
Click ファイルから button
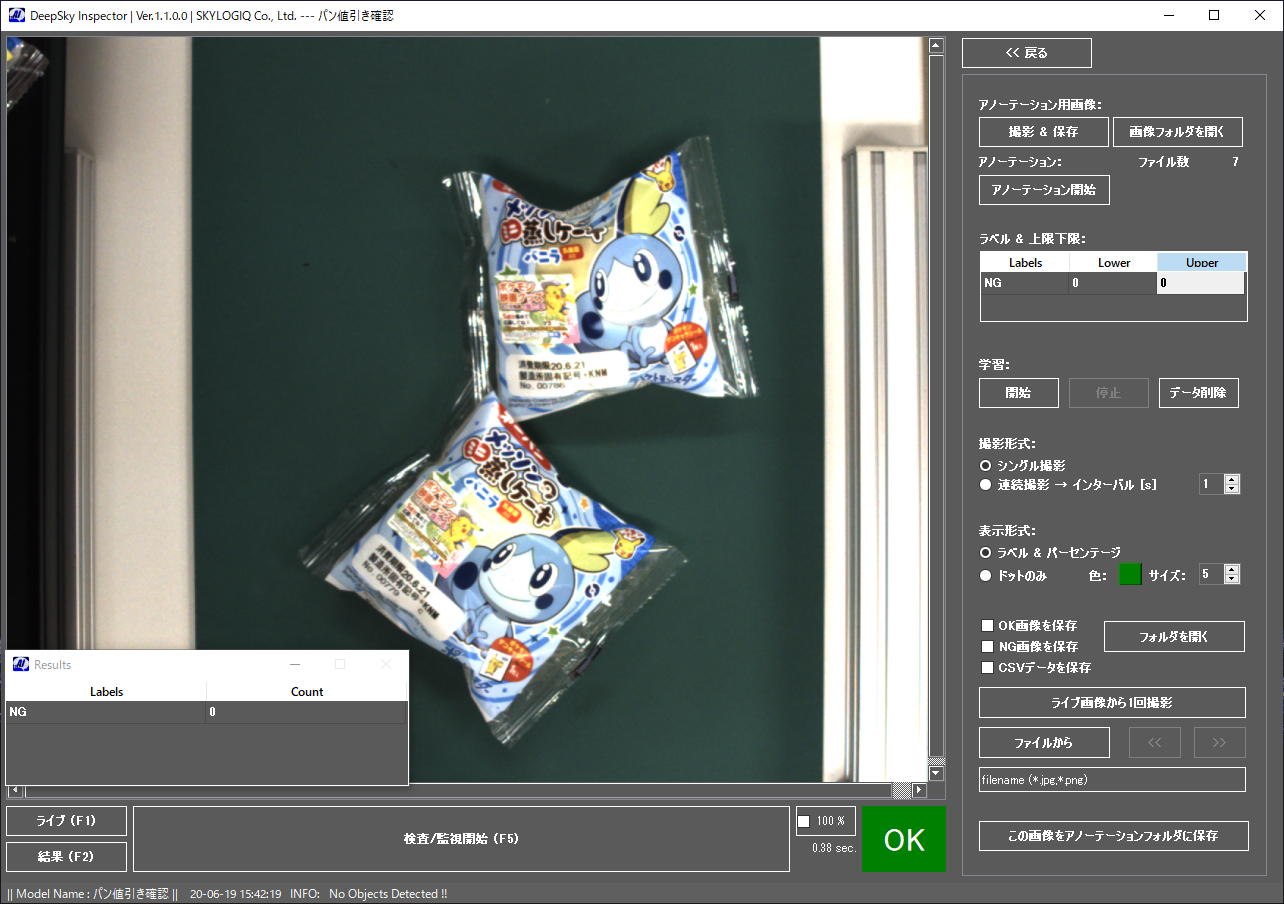point(1044,743)
